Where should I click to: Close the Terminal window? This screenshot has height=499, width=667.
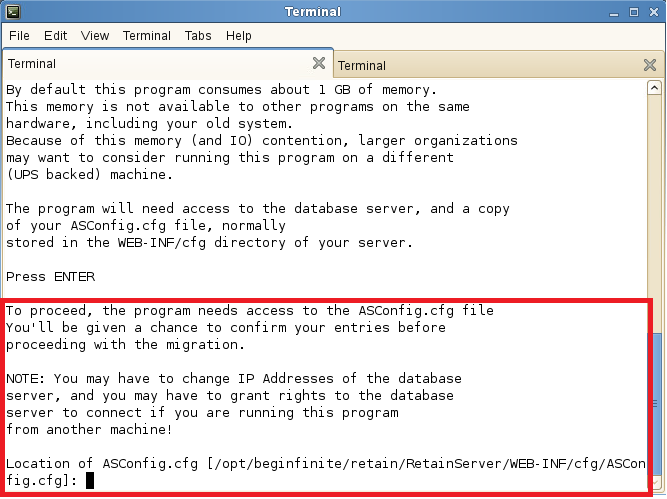click(x=652, y=12)
